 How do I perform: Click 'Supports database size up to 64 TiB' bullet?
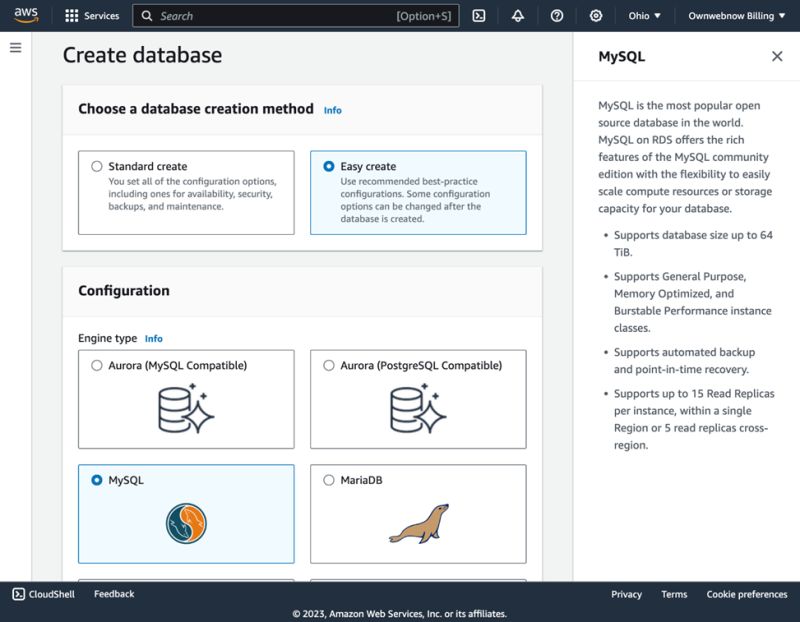[693, 243]
